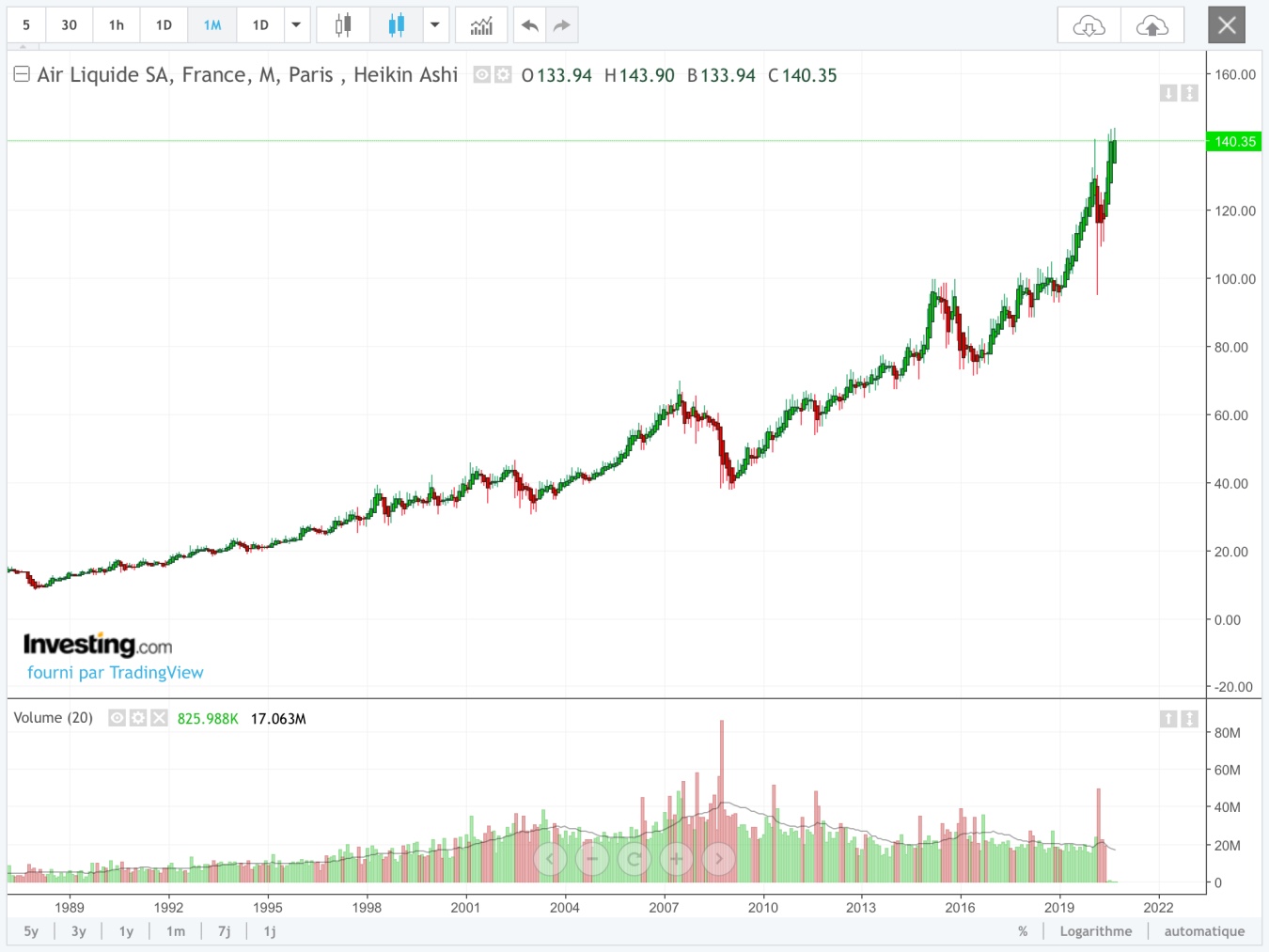Toggle Logarithme scale
The image size is (1269, 952).
click(1096, 931)
